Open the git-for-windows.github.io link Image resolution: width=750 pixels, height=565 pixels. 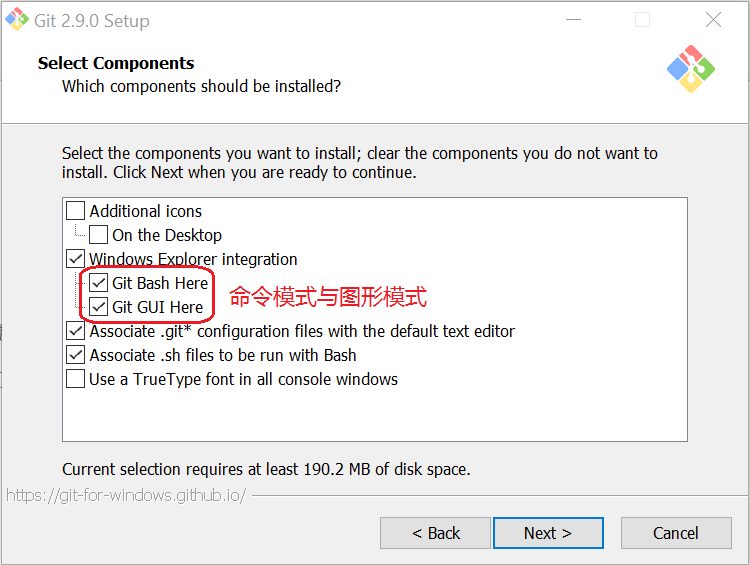[x=125, y=495]
